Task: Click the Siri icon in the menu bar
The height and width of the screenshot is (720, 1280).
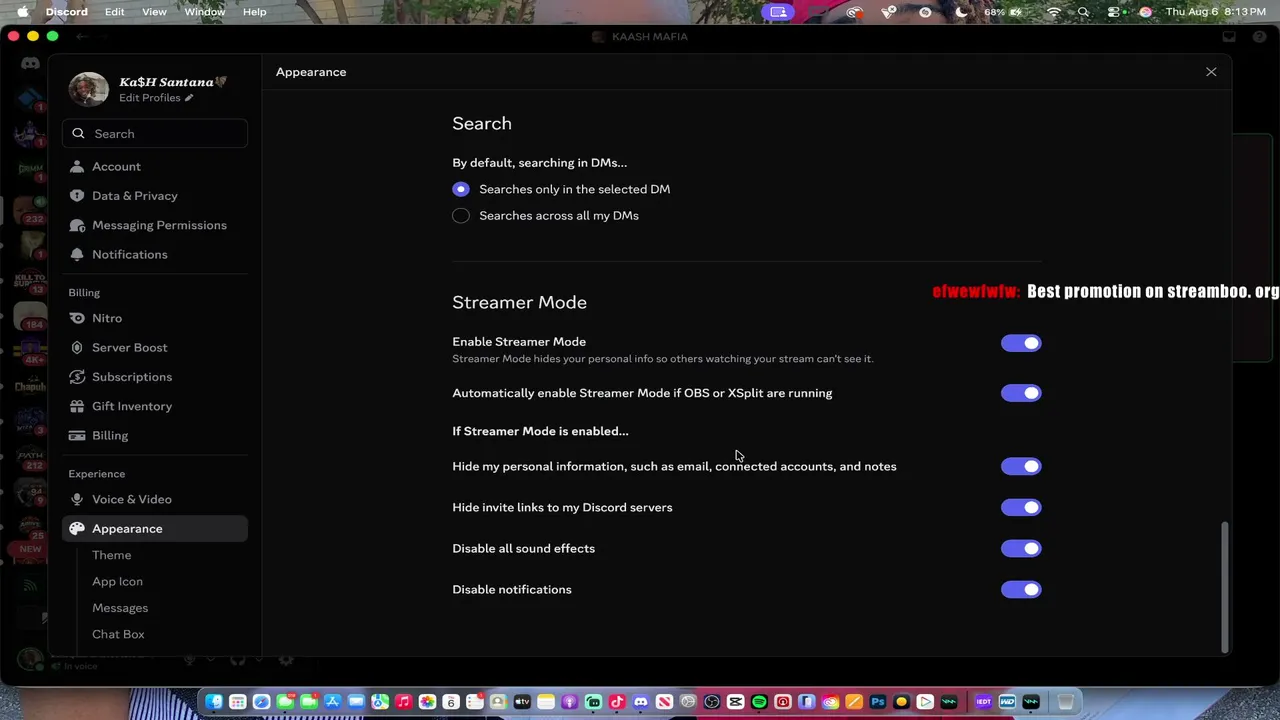Action: coord(1145,12)
